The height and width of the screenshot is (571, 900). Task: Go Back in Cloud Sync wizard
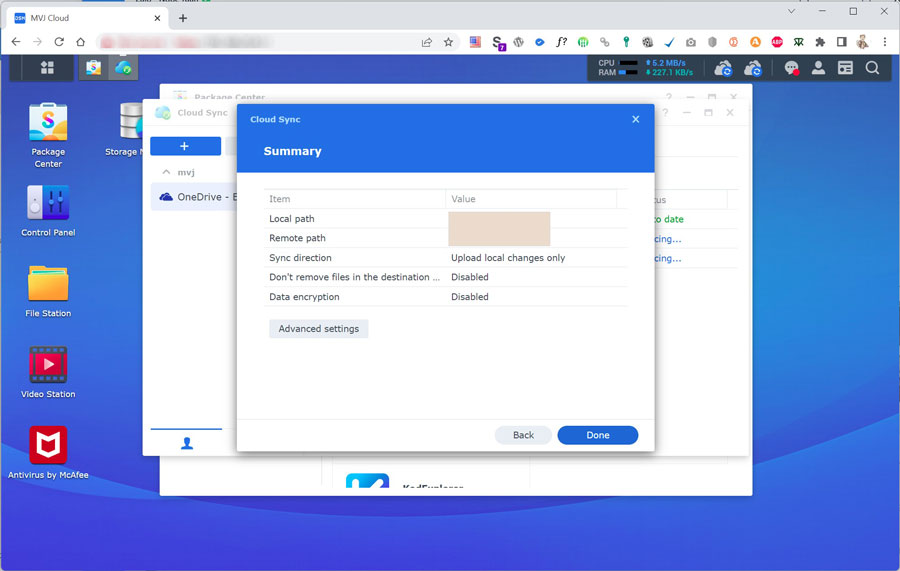523,435
